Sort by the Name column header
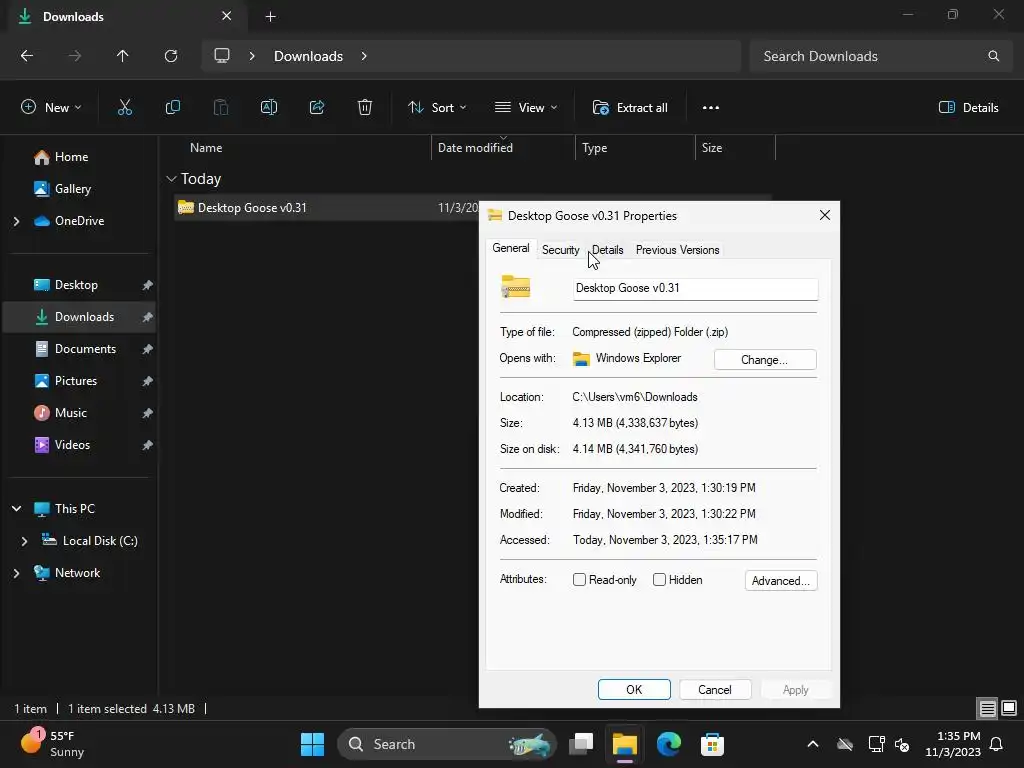The image size is (1024, 768). [206, 148]
